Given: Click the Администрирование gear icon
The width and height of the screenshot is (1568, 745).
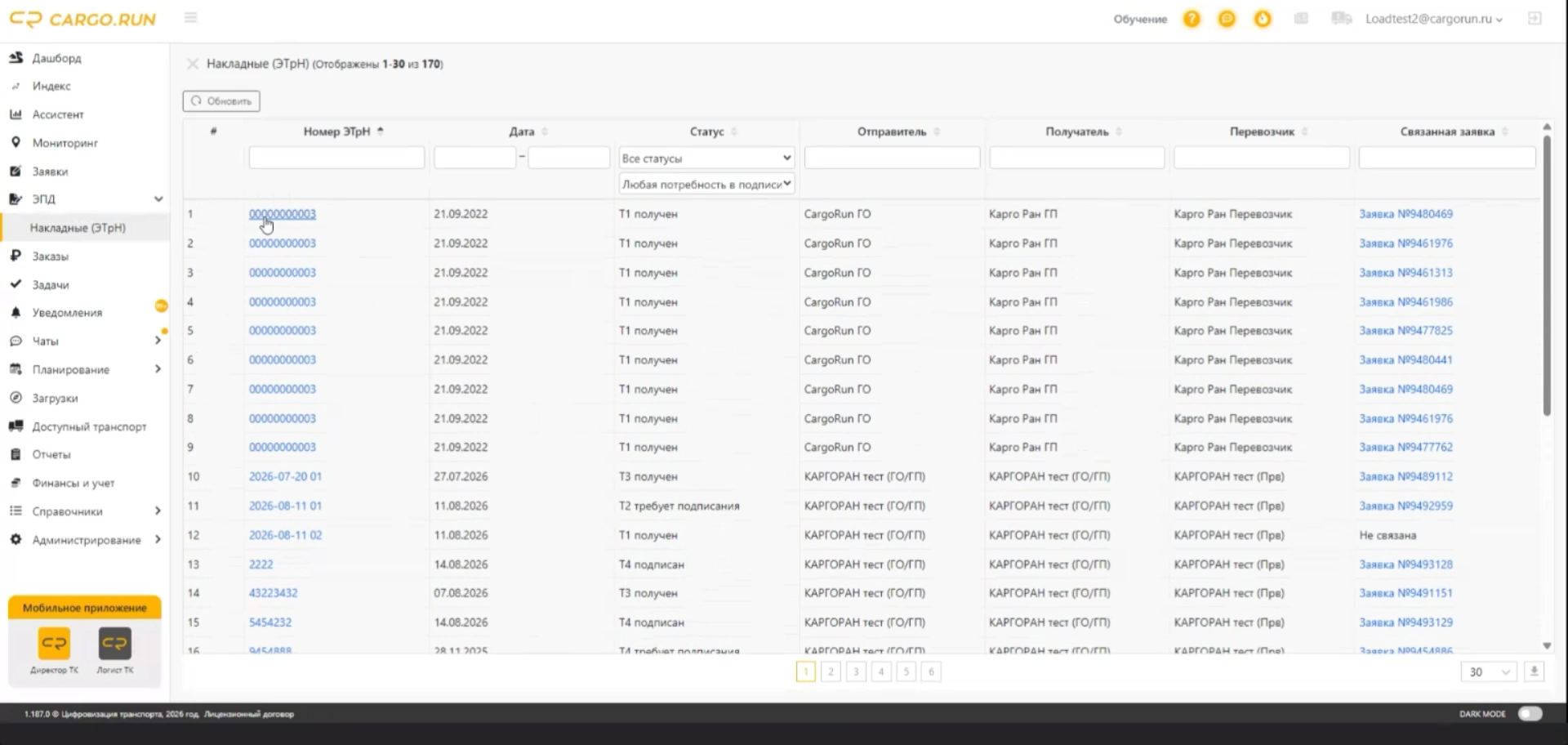Looking at the screenshot, I should coord(16,539).
